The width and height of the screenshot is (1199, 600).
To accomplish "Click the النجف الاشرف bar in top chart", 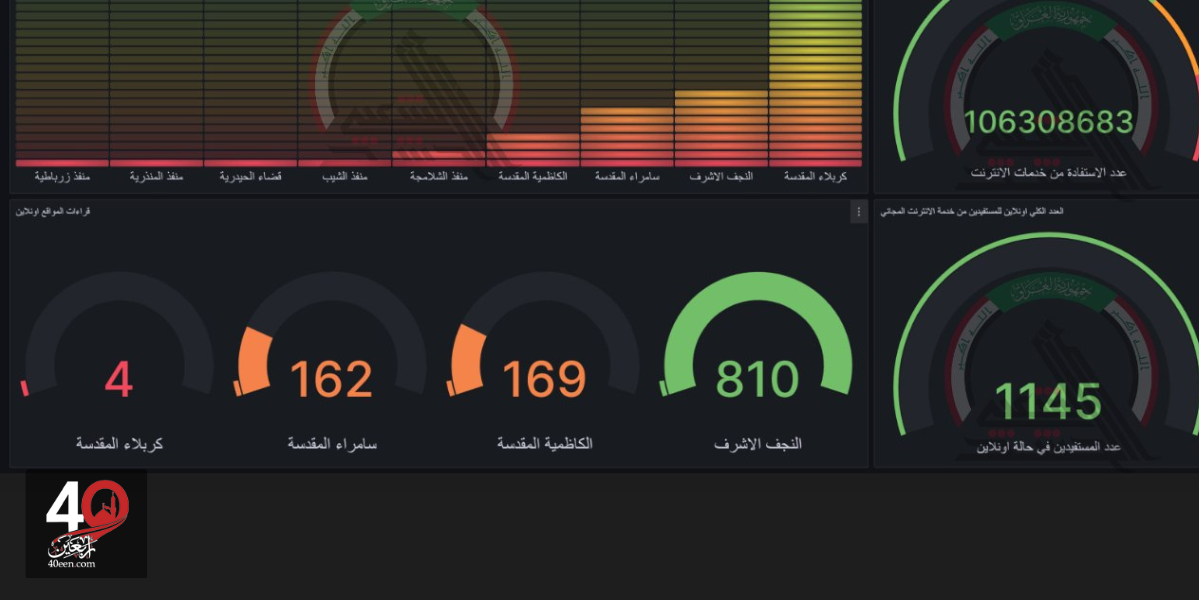I will pyautogui.click(x=721, y=128).
